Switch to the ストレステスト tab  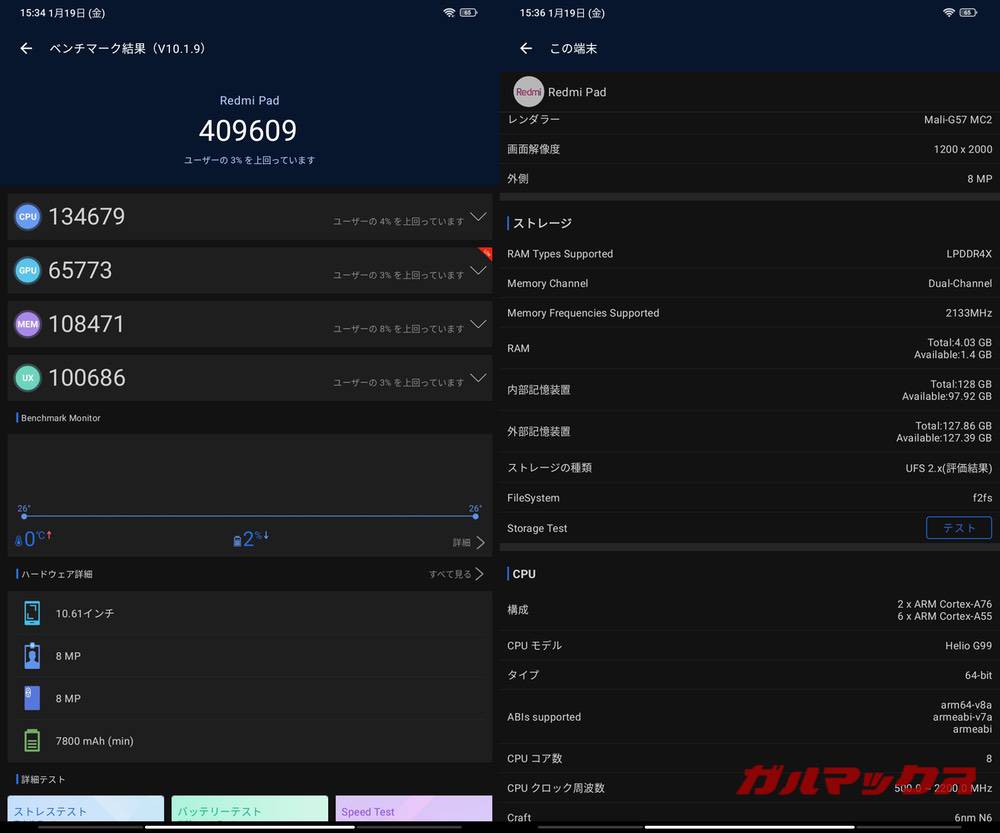point(85,812)
